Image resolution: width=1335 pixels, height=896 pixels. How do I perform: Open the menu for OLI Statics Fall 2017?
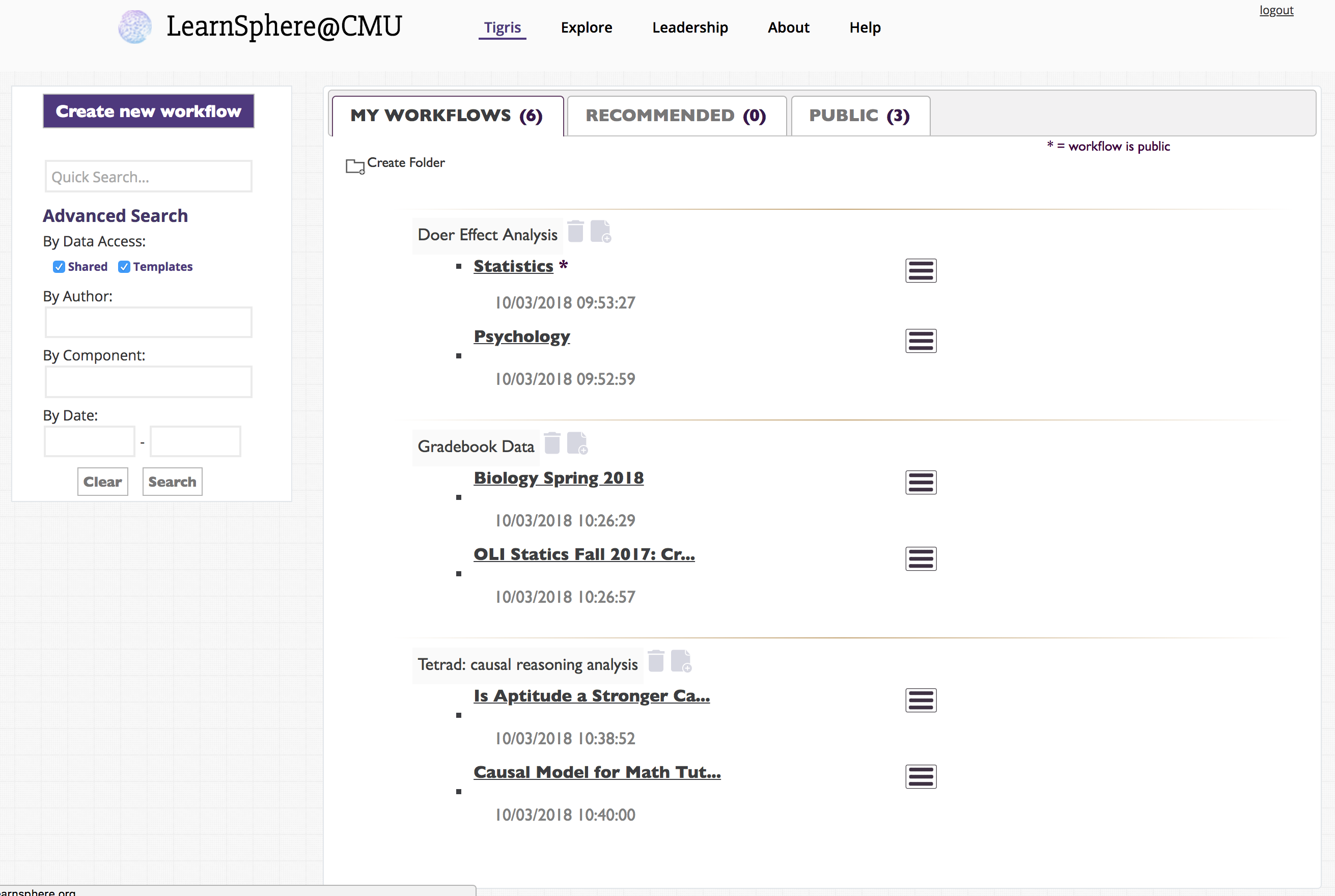pyautogui.click(x=921, y=558)
